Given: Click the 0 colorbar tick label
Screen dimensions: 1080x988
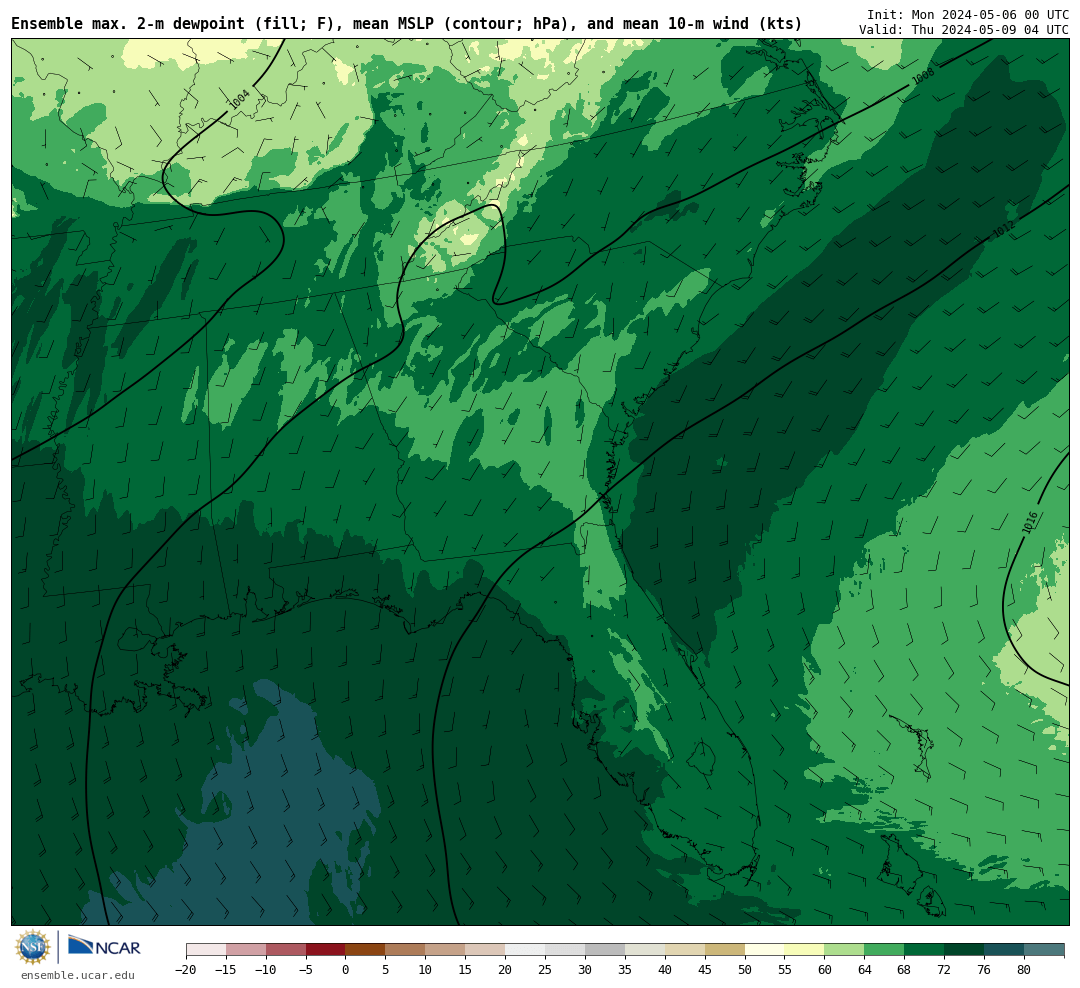Looking at the screenshot, I should tap(345, 969).
